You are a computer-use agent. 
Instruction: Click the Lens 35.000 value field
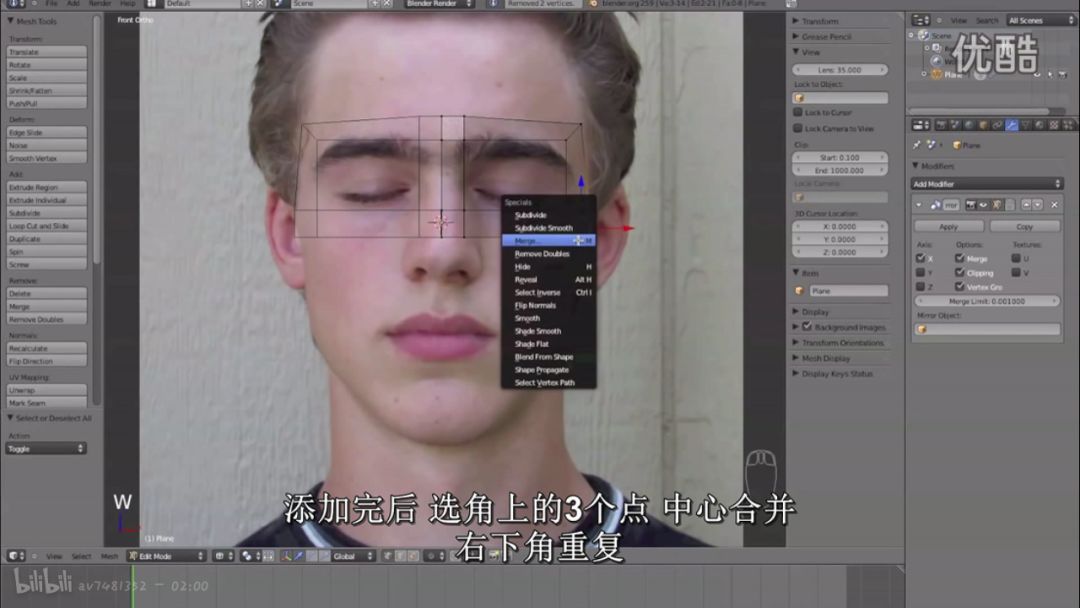pyautogui.click(x=840, y=70)
